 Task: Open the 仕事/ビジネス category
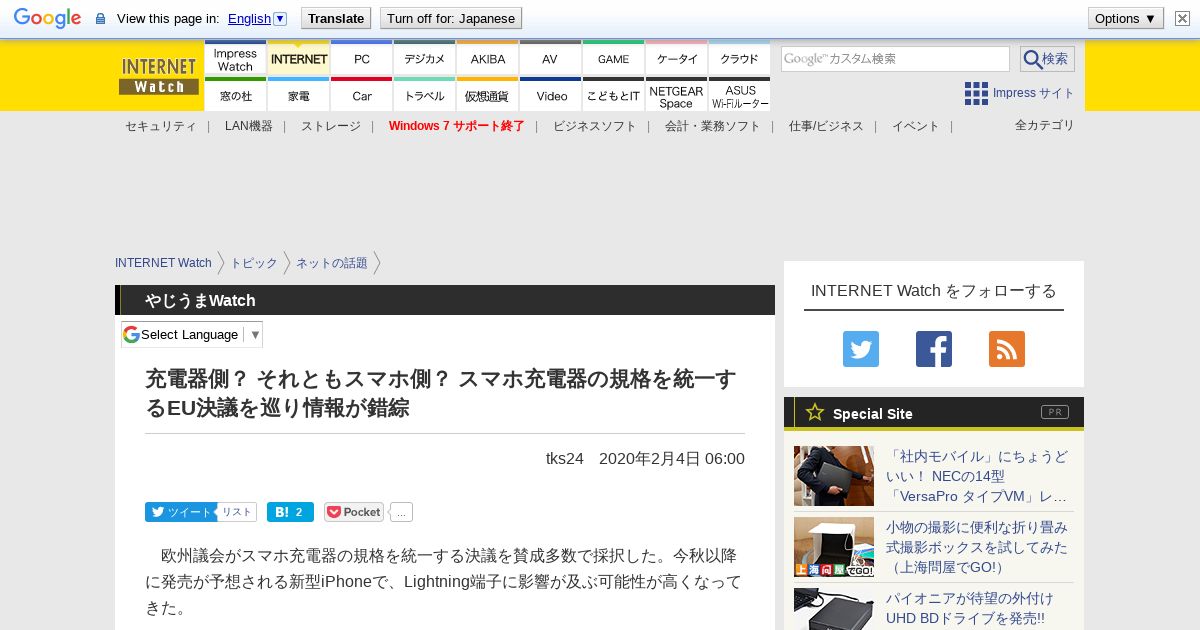[x=825, y=126]
